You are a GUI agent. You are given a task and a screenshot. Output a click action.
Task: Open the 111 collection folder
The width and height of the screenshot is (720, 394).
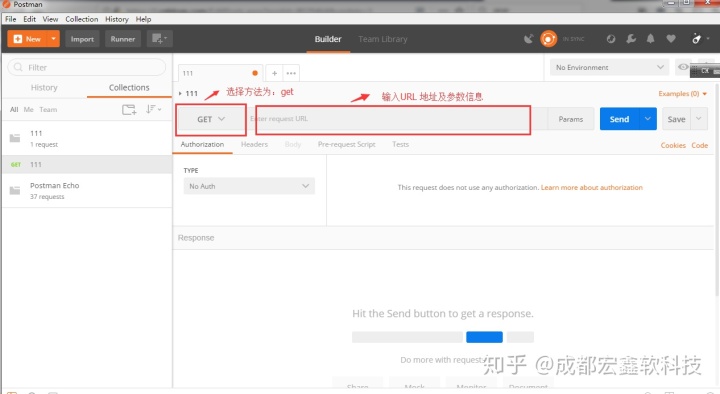coord(87,138)
